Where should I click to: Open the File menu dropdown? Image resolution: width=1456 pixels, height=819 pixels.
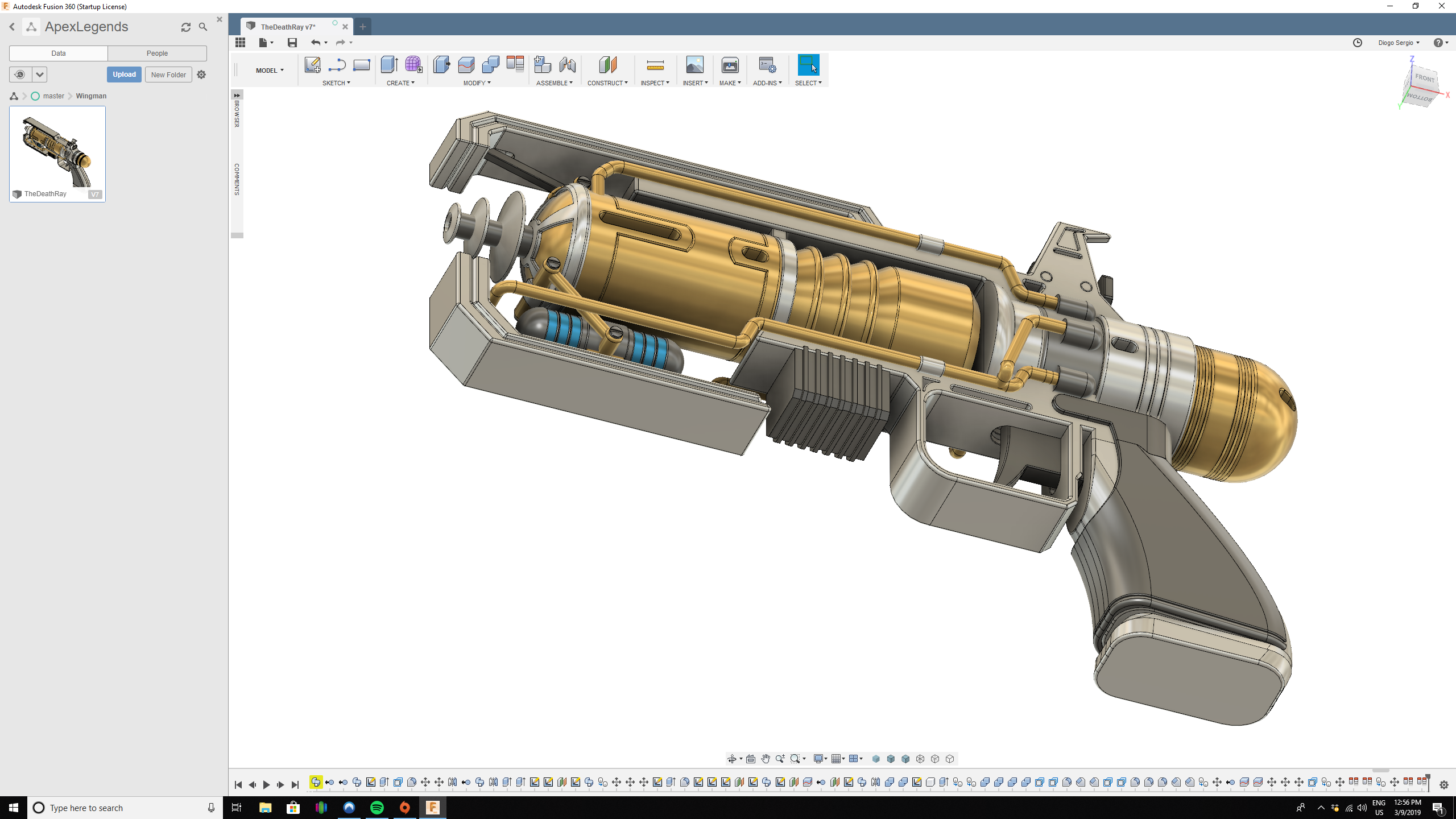(x=266, y=43)
